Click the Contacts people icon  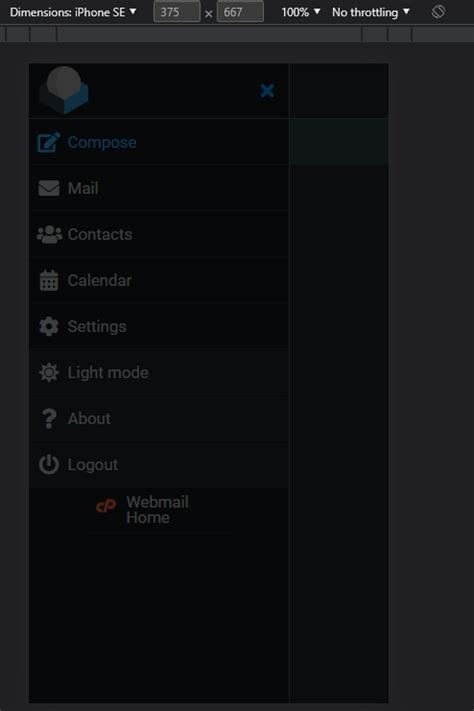tap(49, 234)
